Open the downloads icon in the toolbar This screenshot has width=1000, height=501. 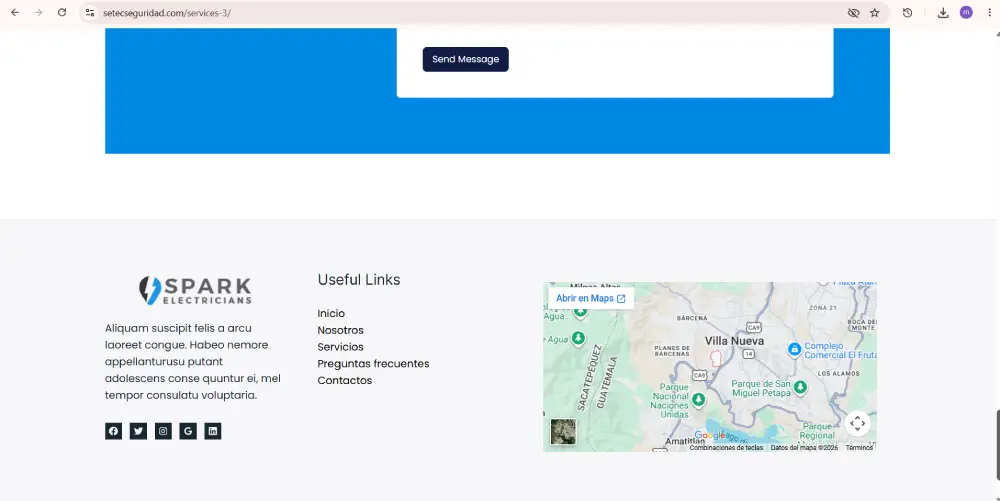click(943, 13)
